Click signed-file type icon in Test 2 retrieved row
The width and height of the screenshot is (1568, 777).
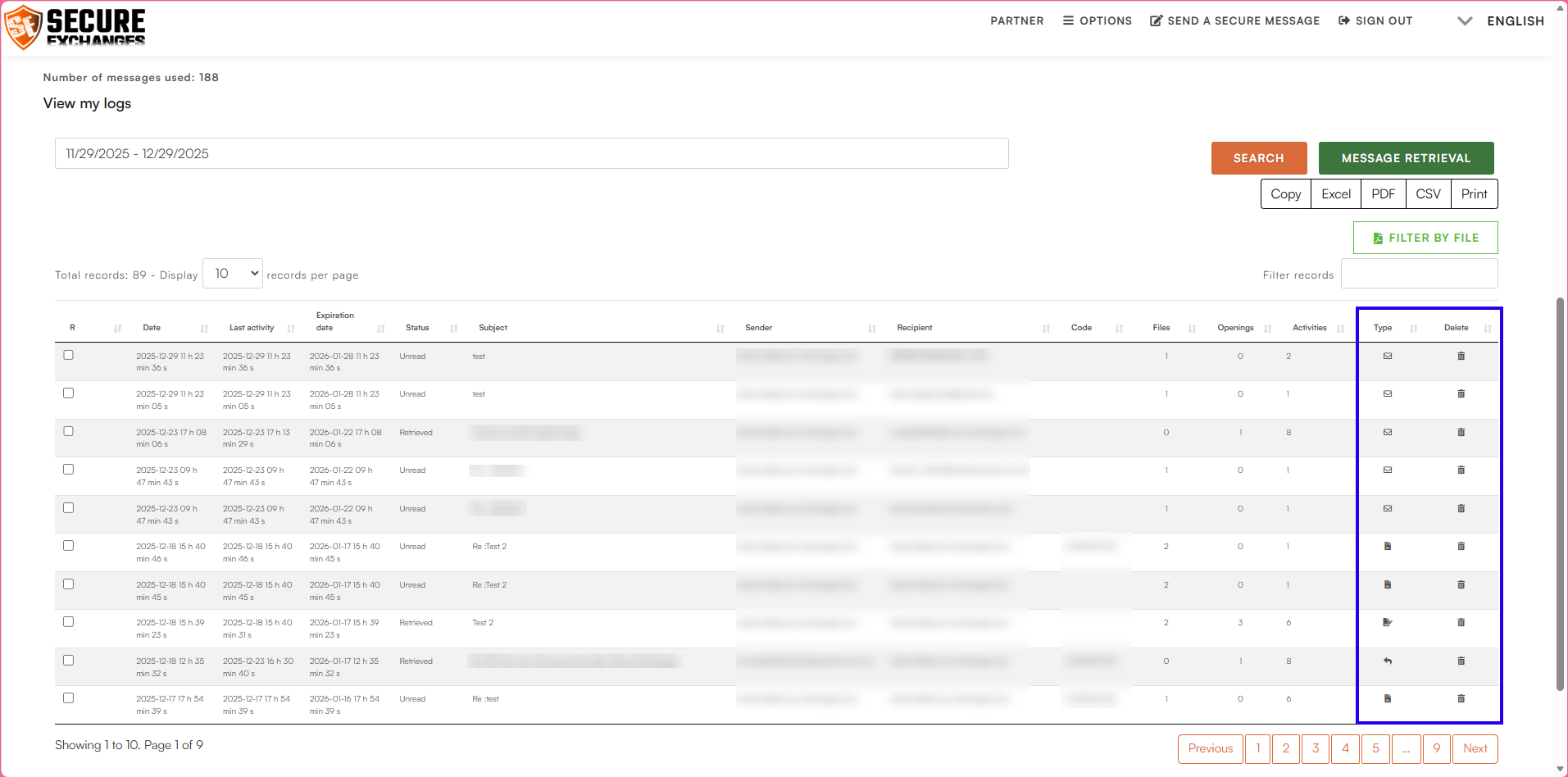pos(1388,622)
